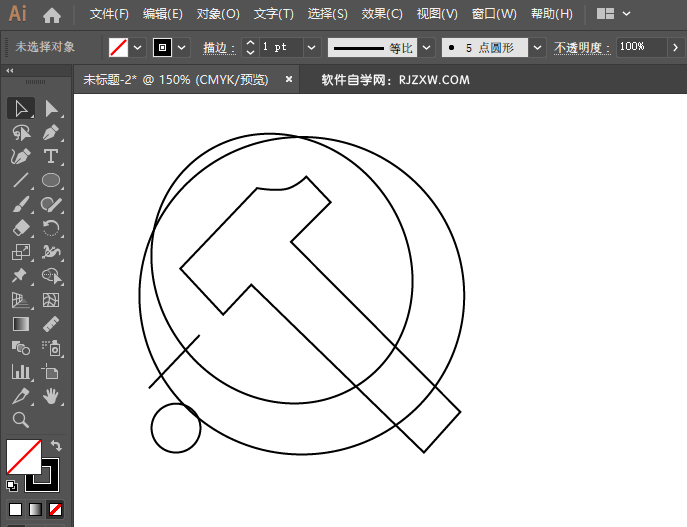Swap fill and stroke colors
Viewport: 687px width, 527px height.
[56, 446]
